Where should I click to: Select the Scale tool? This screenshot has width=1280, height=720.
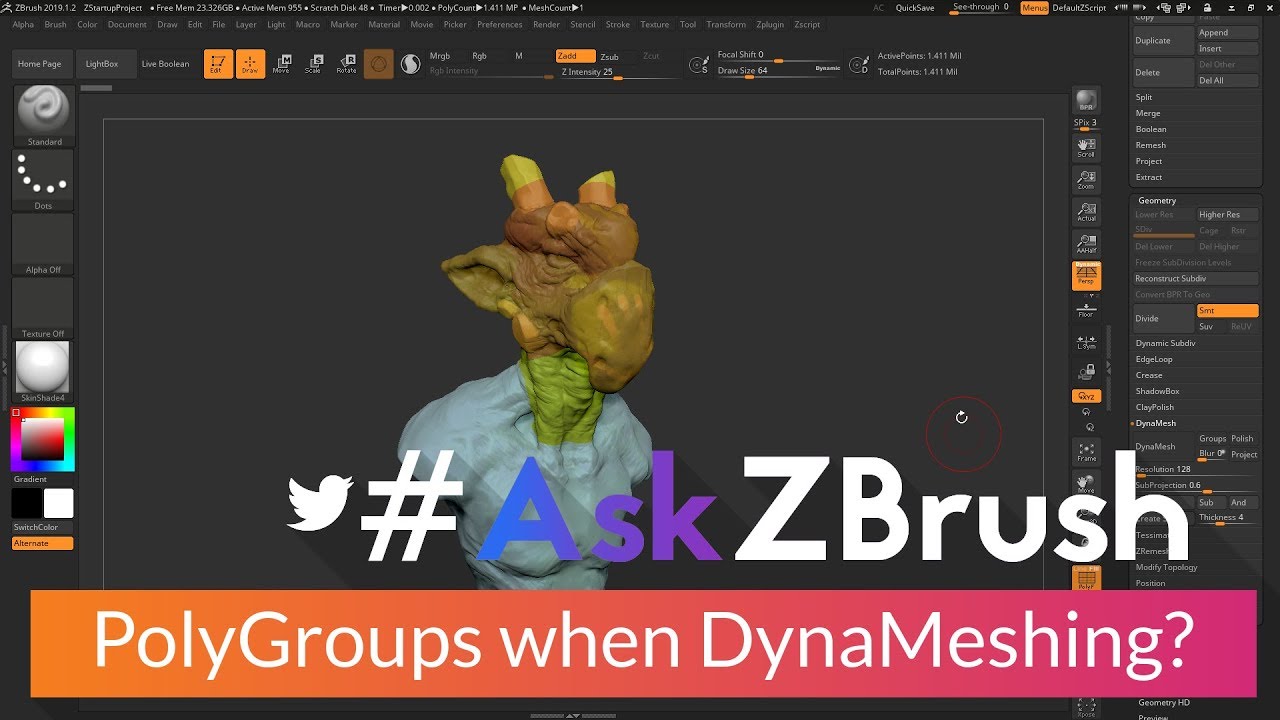314,64
